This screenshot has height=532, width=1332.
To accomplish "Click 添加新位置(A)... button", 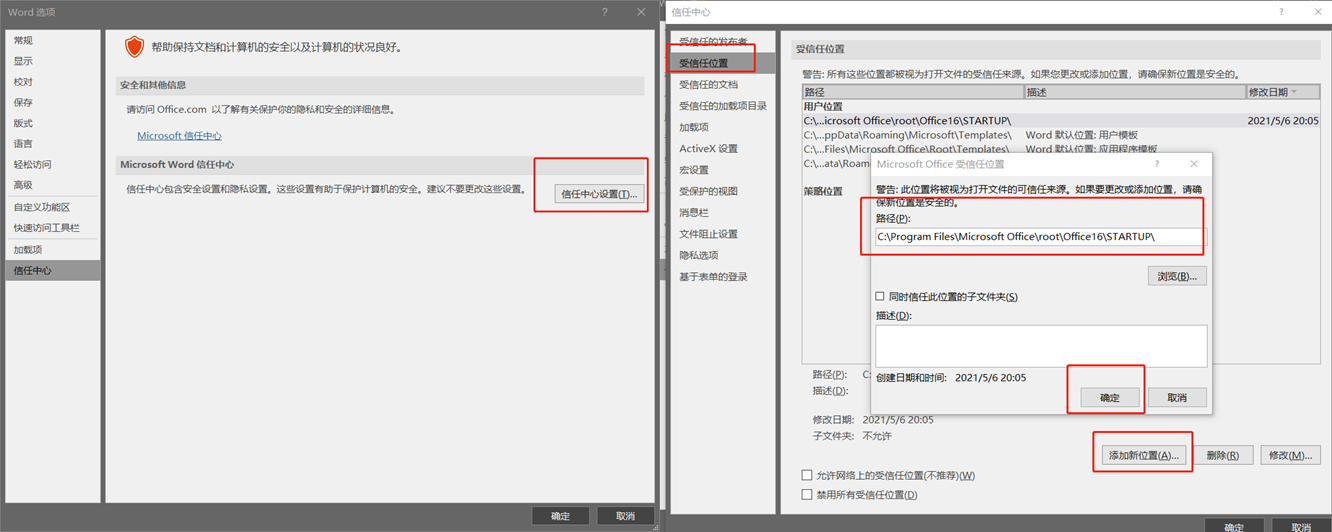I will coord(1144,455).
